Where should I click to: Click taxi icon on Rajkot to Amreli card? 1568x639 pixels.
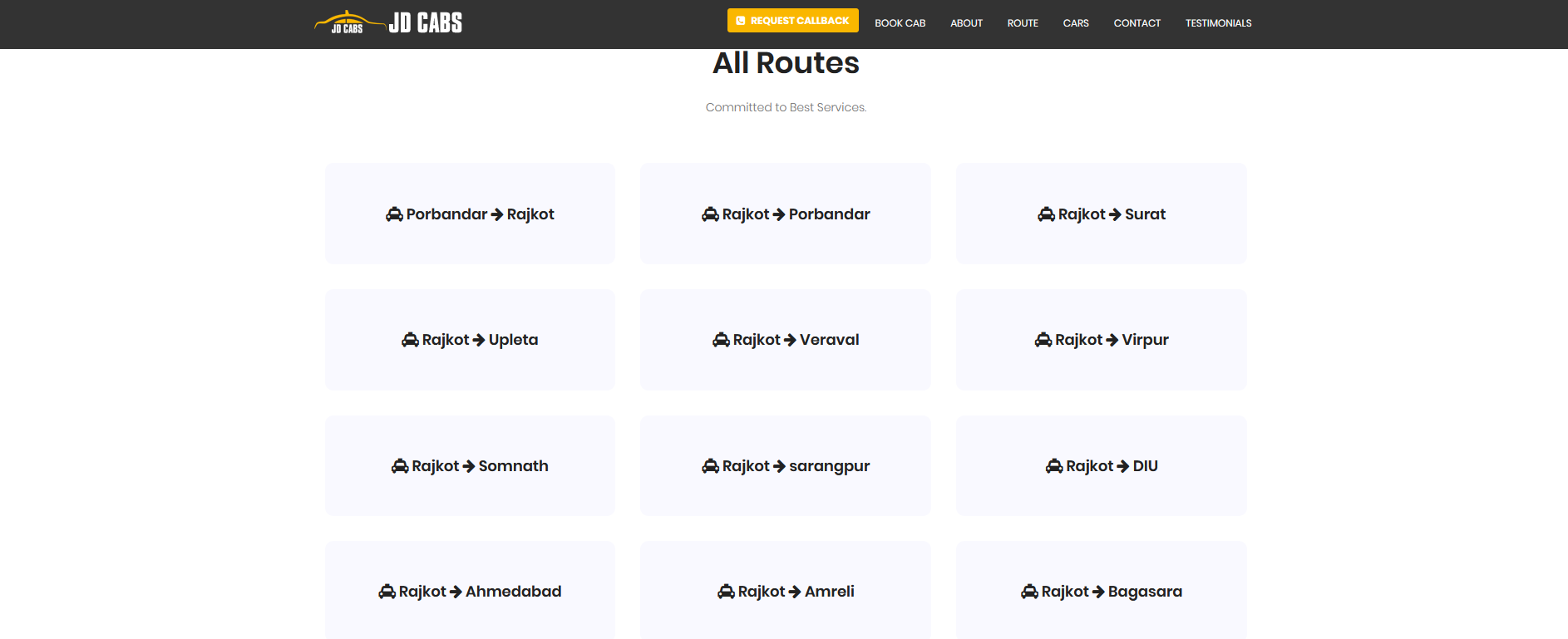pyautogui.click(x=726, y=592)
